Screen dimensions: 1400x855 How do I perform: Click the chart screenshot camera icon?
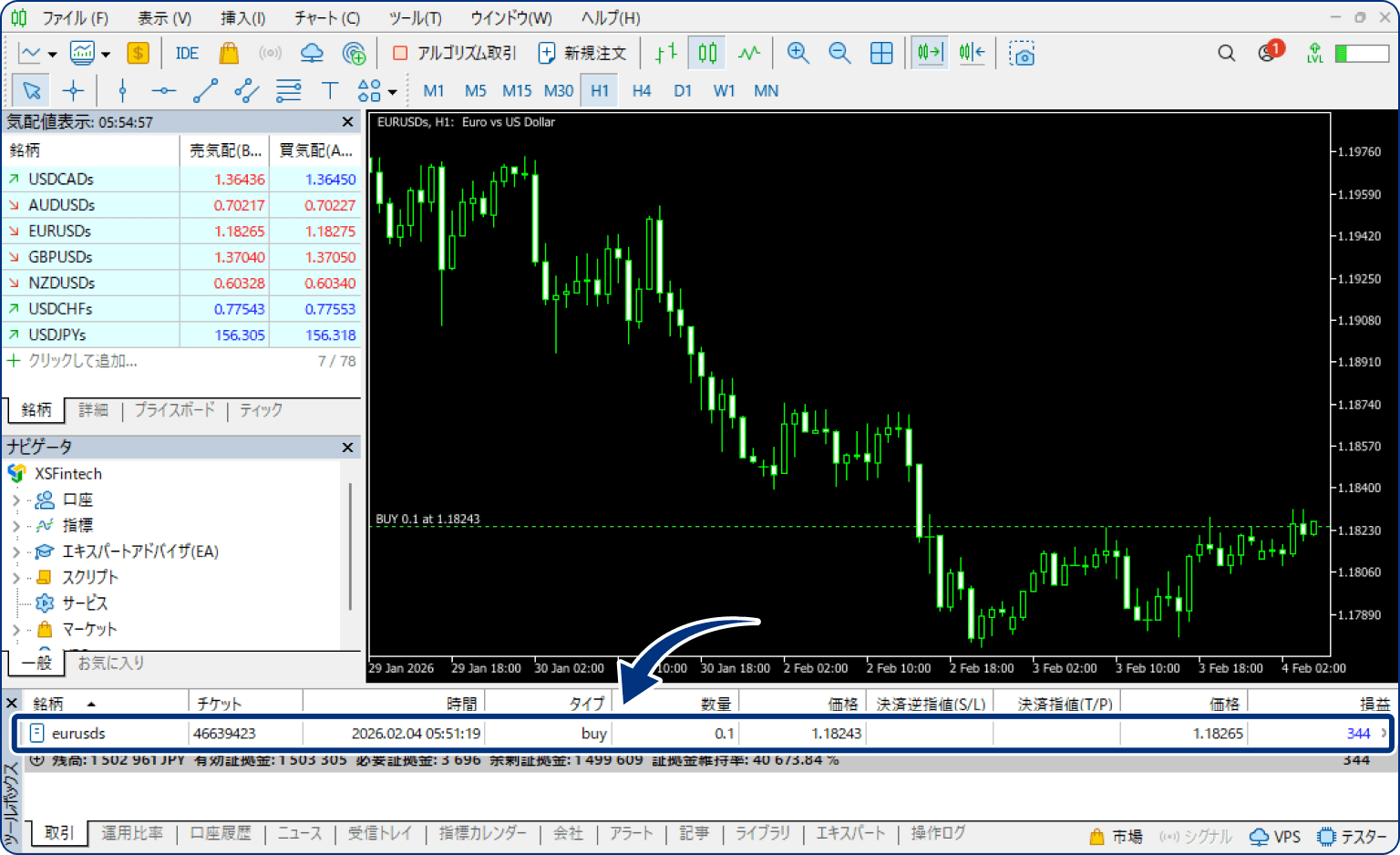(x=1022, y=54)
